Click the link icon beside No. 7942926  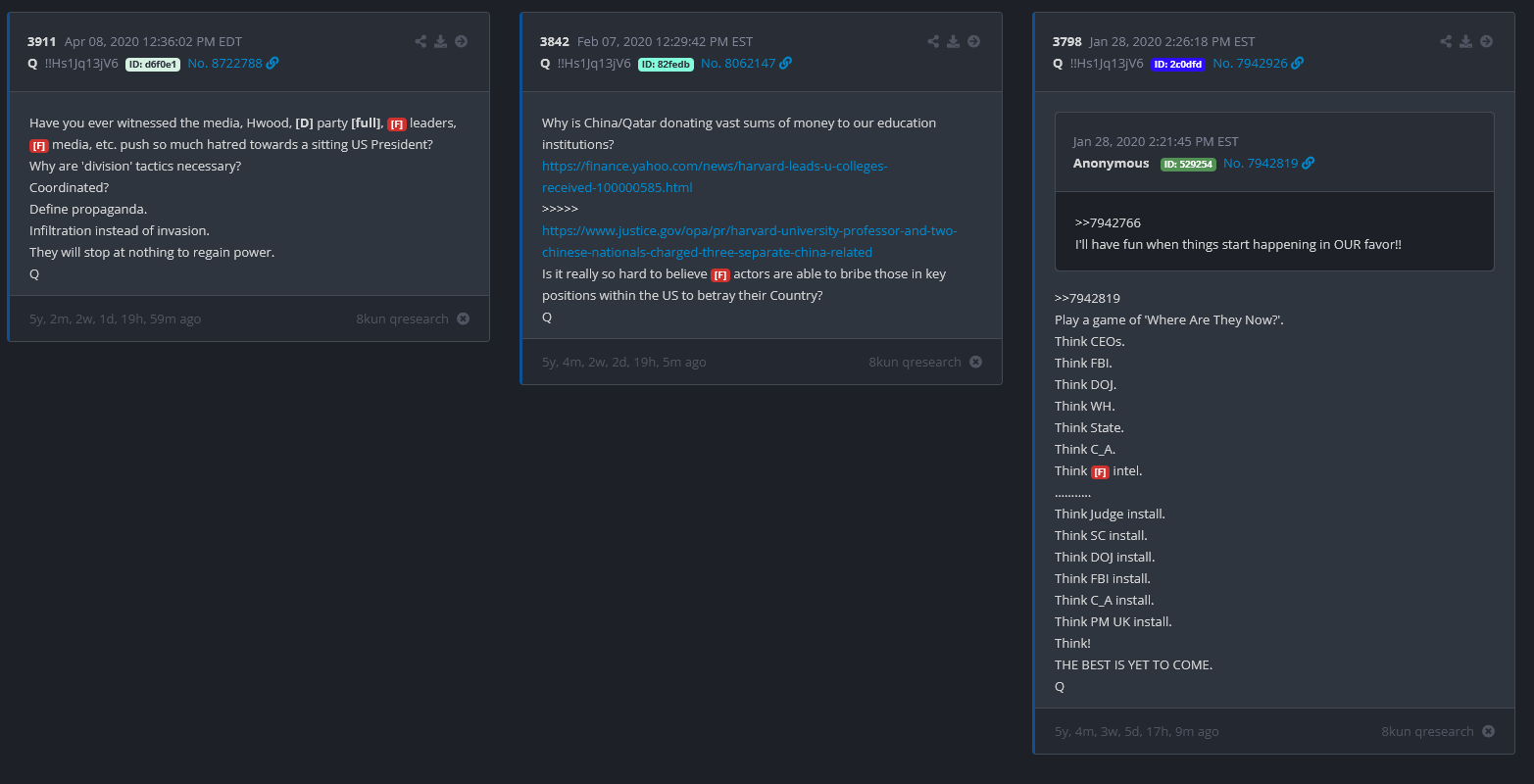[x=1298, y=63]
